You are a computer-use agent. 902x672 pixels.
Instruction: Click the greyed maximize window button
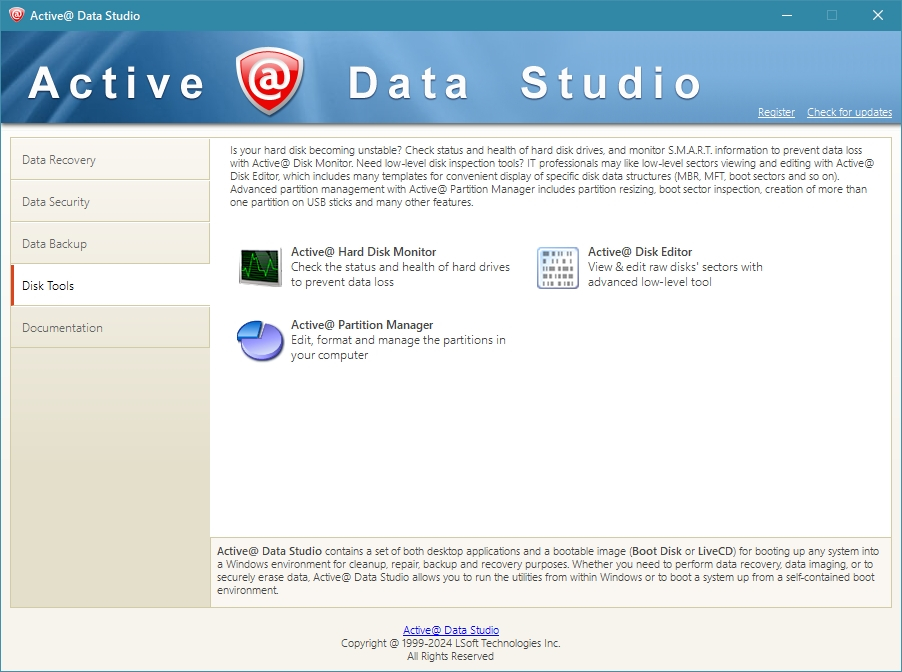point(832,15)
